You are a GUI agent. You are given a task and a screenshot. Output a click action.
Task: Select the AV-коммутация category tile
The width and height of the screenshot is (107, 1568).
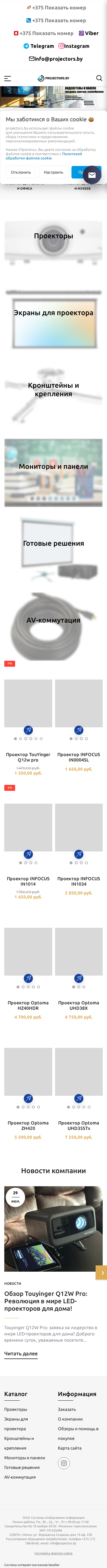(53, 620)
